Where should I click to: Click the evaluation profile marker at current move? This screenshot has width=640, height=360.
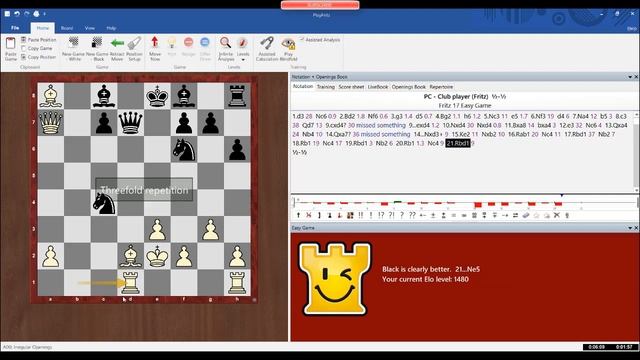pos(562,196)
